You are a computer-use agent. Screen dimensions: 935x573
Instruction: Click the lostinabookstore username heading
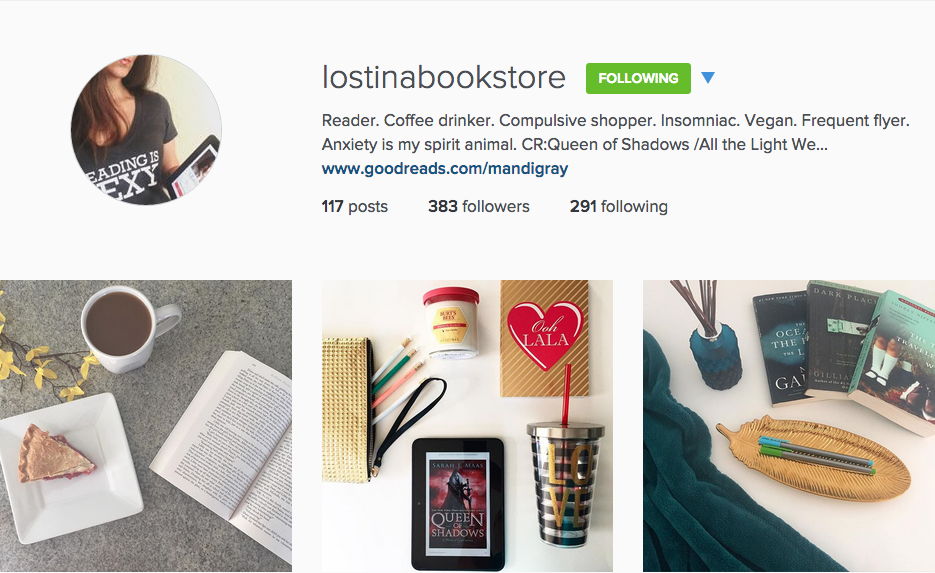pyautogui.click(x=444, y=78)
